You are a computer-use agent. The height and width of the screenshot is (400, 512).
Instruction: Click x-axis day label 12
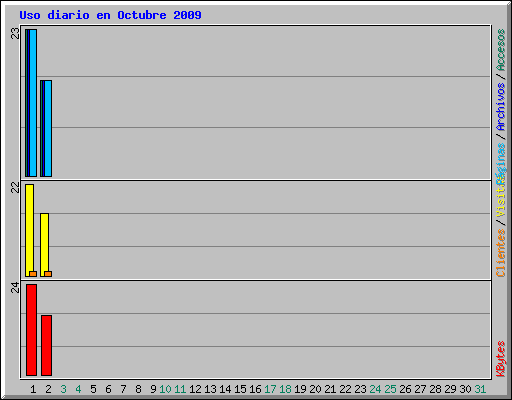[195, 389]
